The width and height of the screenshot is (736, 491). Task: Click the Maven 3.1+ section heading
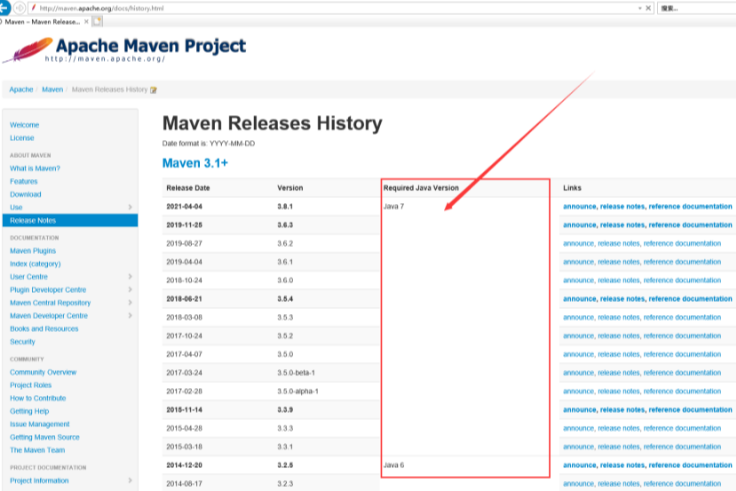point(195,163)
